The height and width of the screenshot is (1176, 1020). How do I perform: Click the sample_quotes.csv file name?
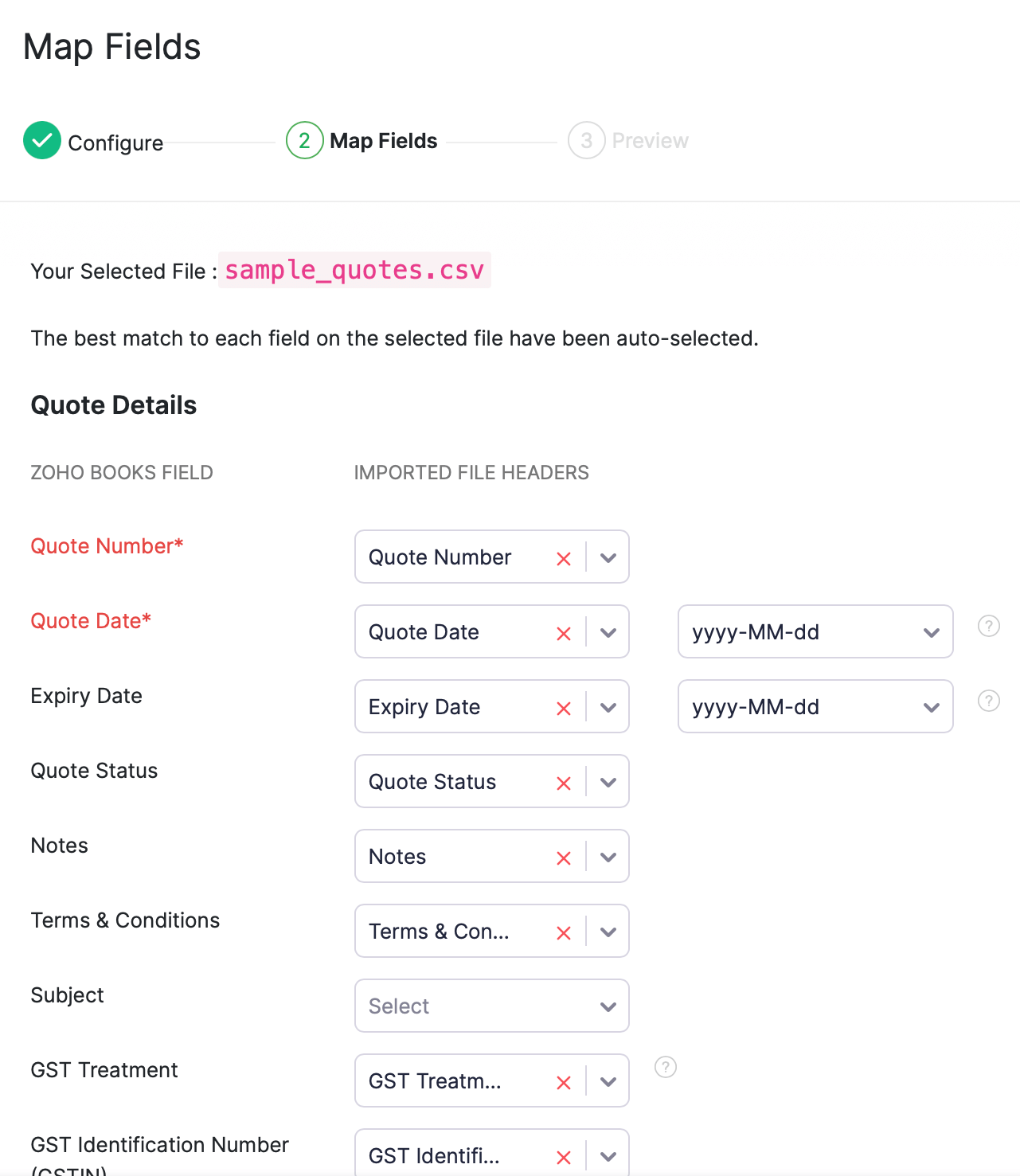[354, 271]
